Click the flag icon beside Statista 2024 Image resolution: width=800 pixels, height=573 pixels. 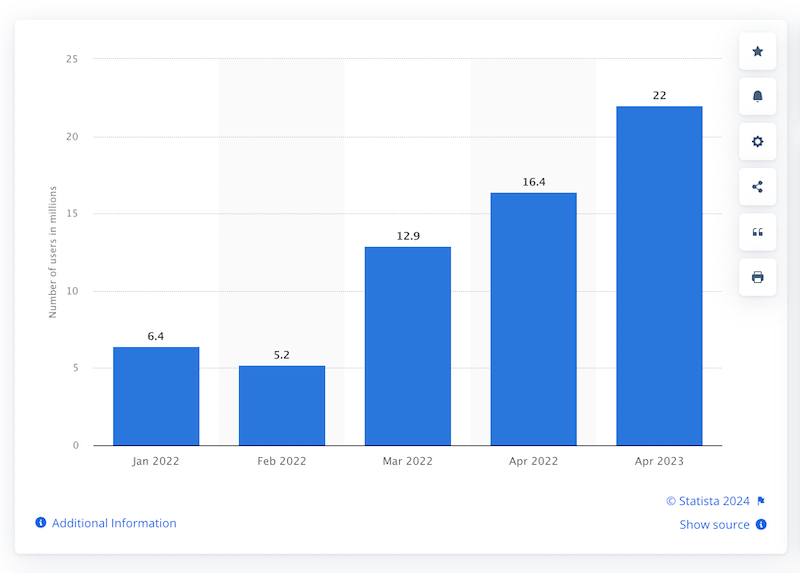point(761,501)
